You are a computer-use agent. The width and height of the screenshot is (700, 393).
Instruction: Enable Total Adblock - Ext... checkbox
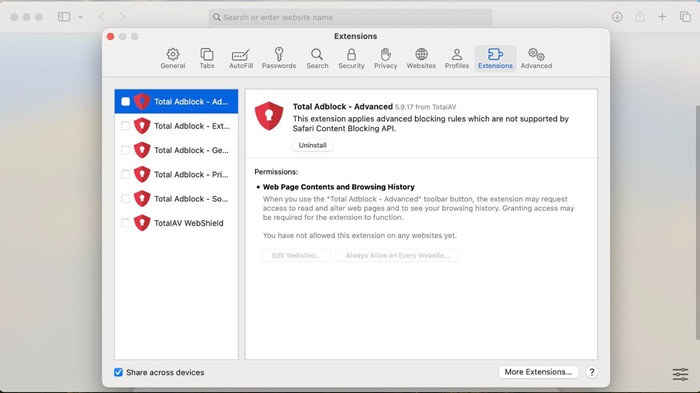(x=125, y=126)
